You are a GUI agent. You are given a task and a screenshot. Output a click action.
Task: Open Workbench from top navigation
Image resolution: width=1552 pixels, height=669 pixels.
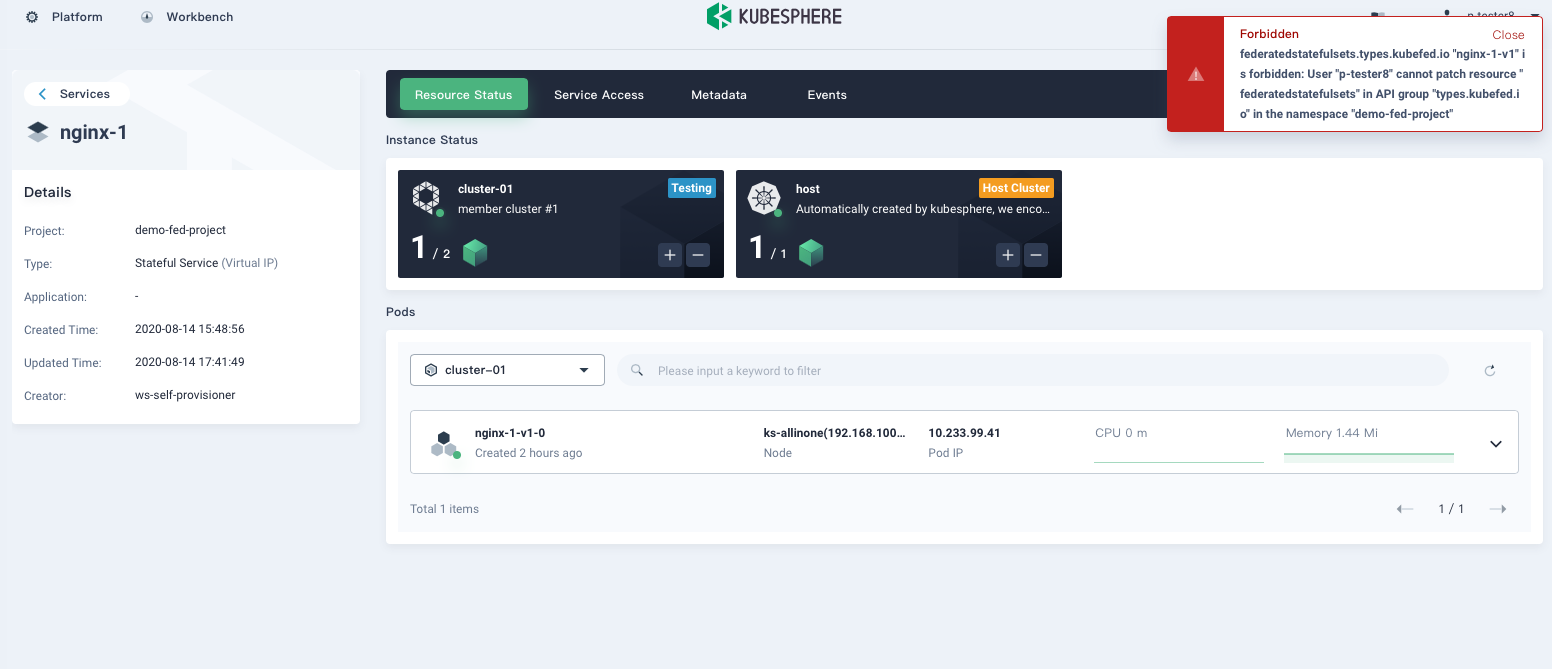187,17
